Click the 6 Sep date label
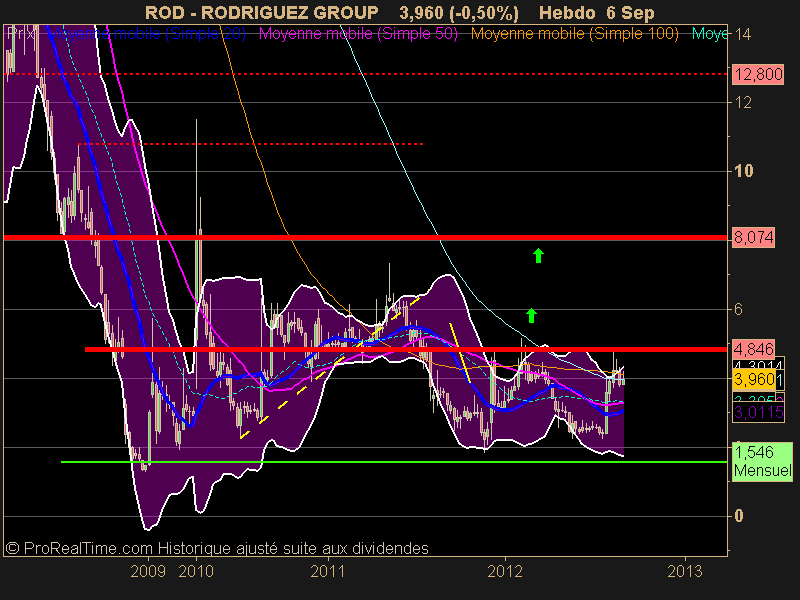The height and width of the screenshot is (600, 800). (631, 13)
